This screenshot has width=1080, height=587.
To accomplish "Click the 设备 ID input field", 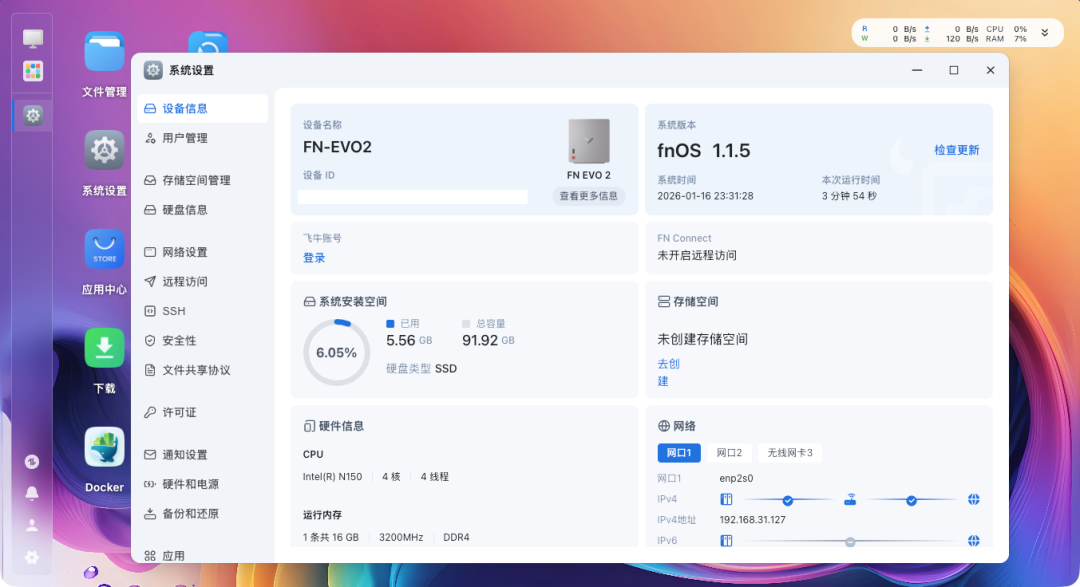I will pos(412,196).
